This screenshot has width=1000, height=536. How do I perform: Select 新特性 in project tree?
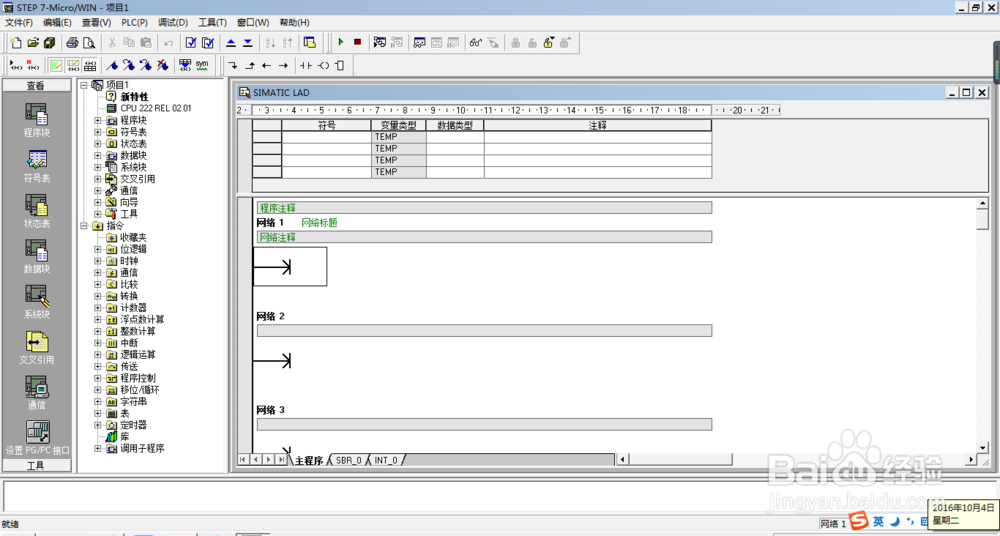coord(134,96)
